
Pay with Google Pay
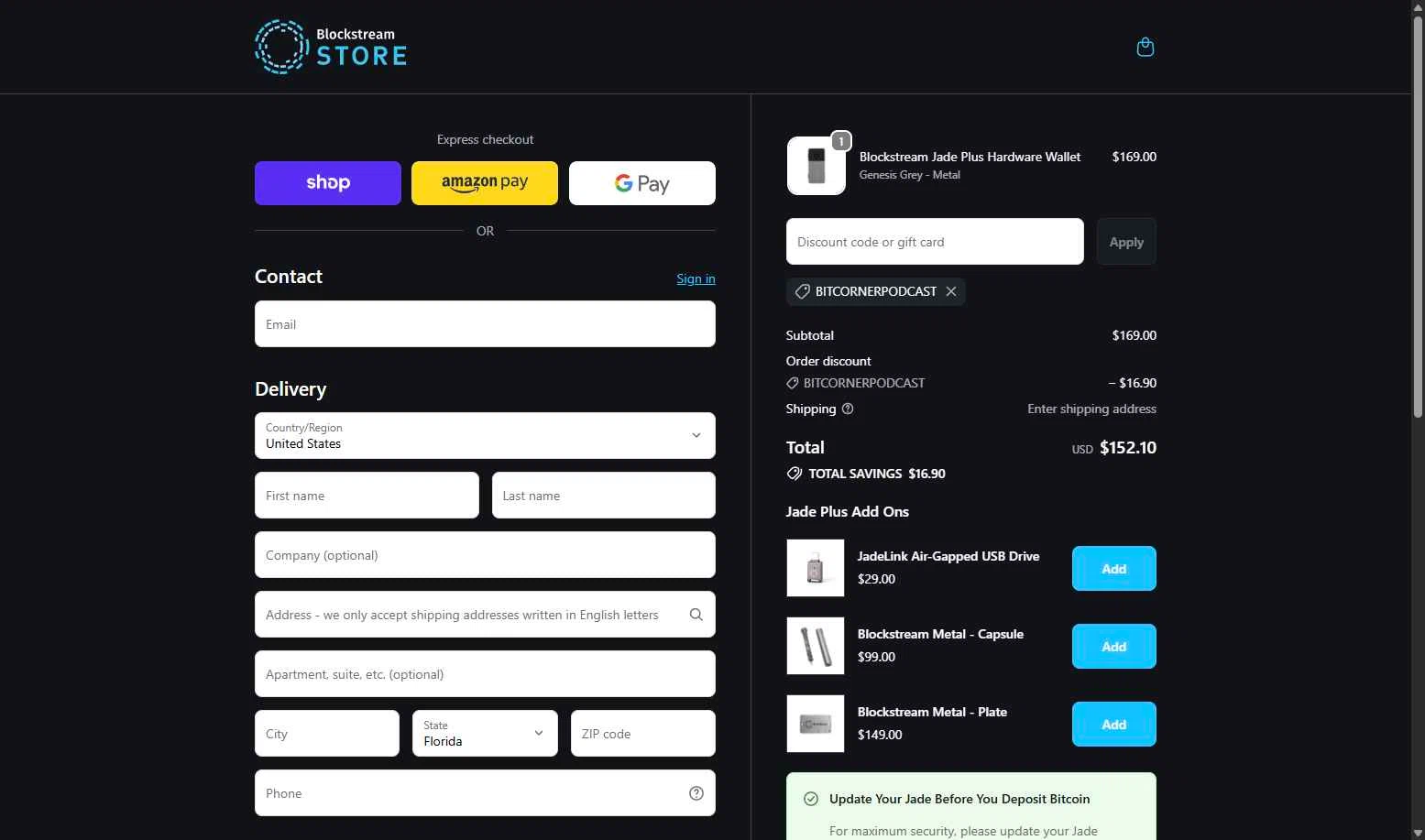coord(642,183)
